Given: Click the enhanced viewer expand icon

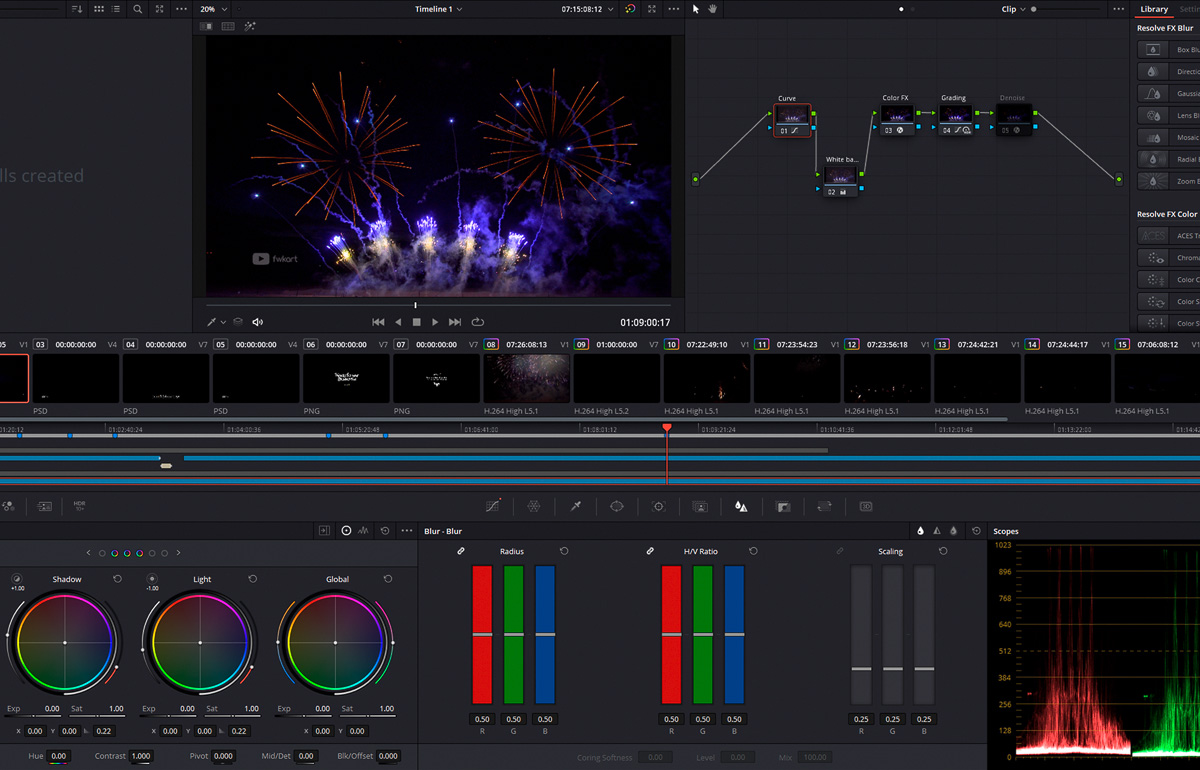Looking at the screenshot, I should 652,9.
